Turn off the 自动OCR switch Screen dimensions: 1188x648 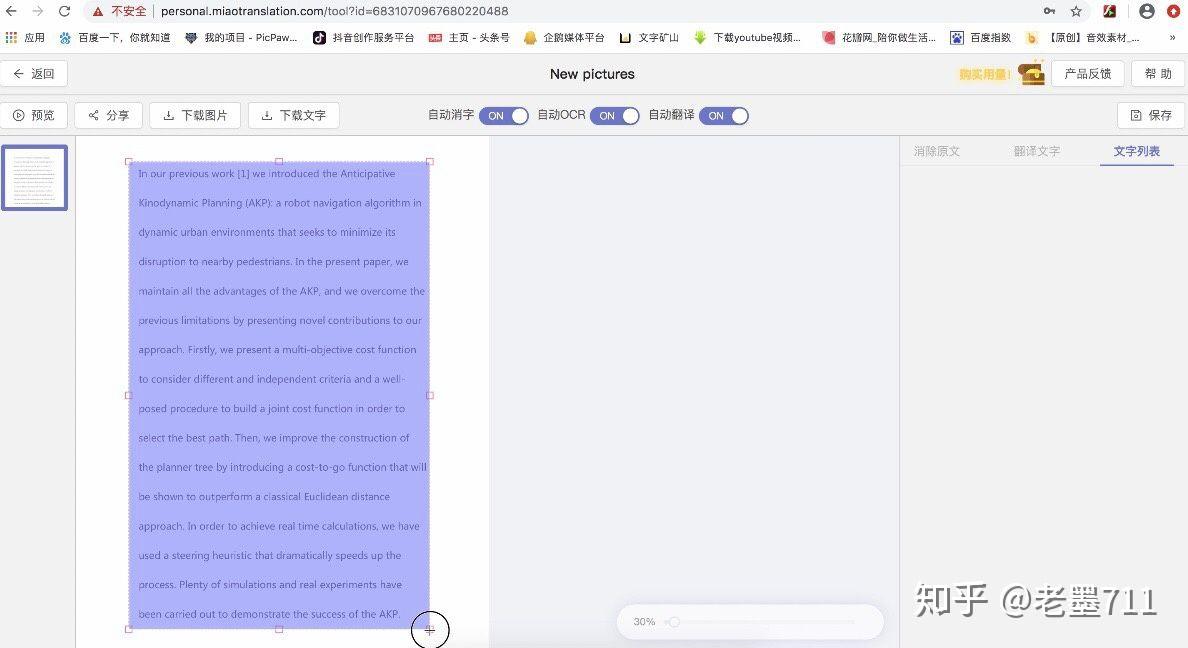(615, 115)
